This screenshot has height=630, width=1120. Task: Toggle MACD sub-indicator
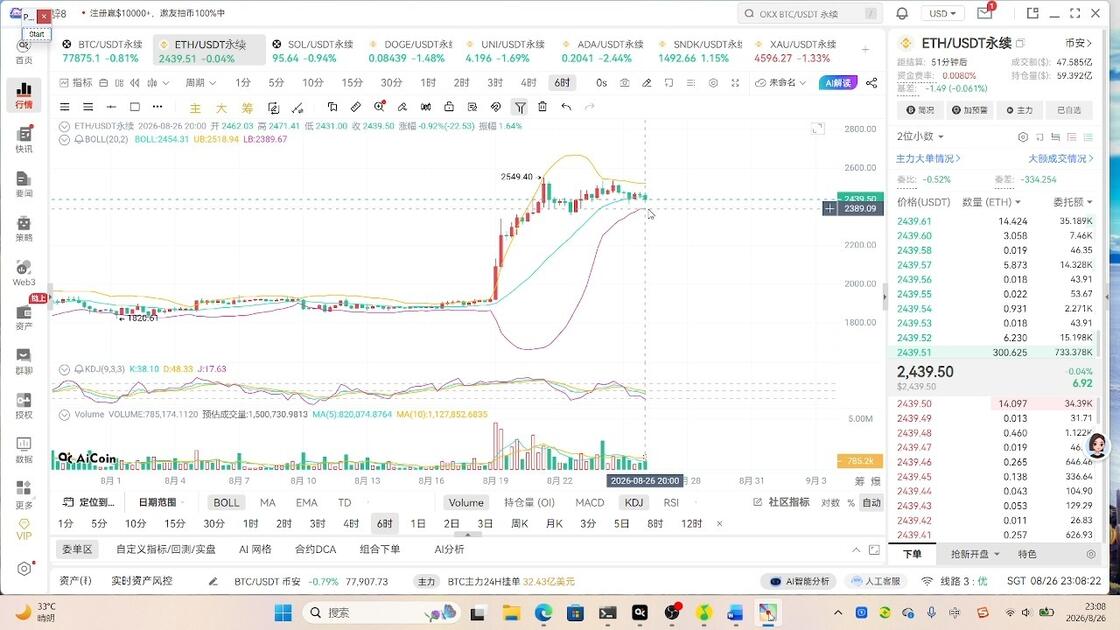(x=589, y=503)
